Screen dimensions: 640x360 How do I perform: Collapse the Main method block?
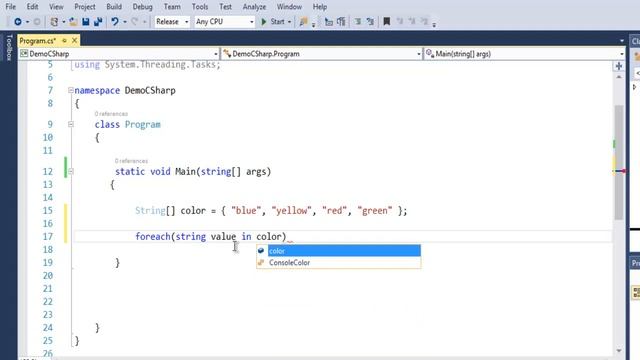(x=71, y=171)
